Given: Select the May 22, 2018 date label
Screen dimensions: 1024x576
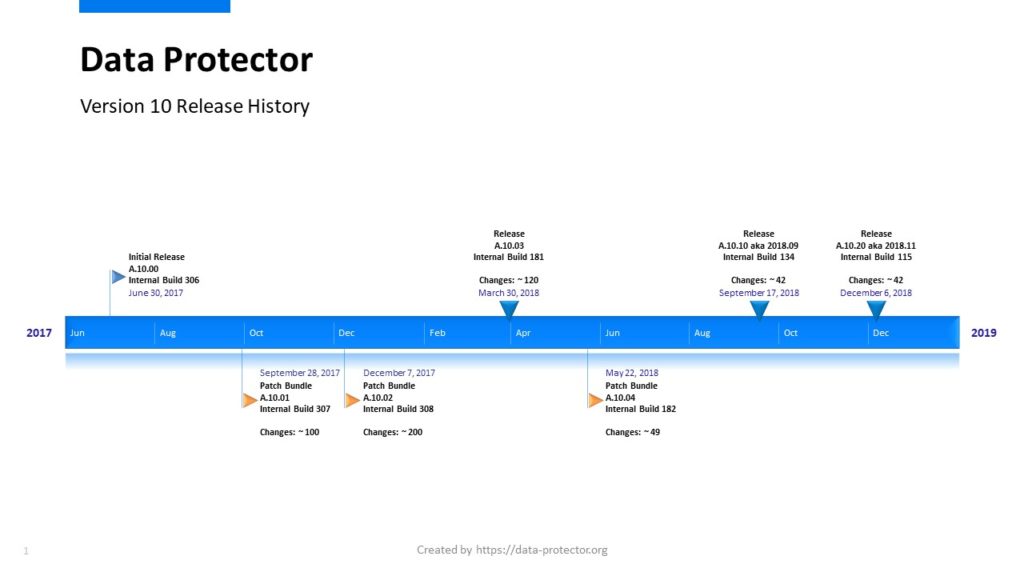Looking at the screenshot, I should point(632,373).
